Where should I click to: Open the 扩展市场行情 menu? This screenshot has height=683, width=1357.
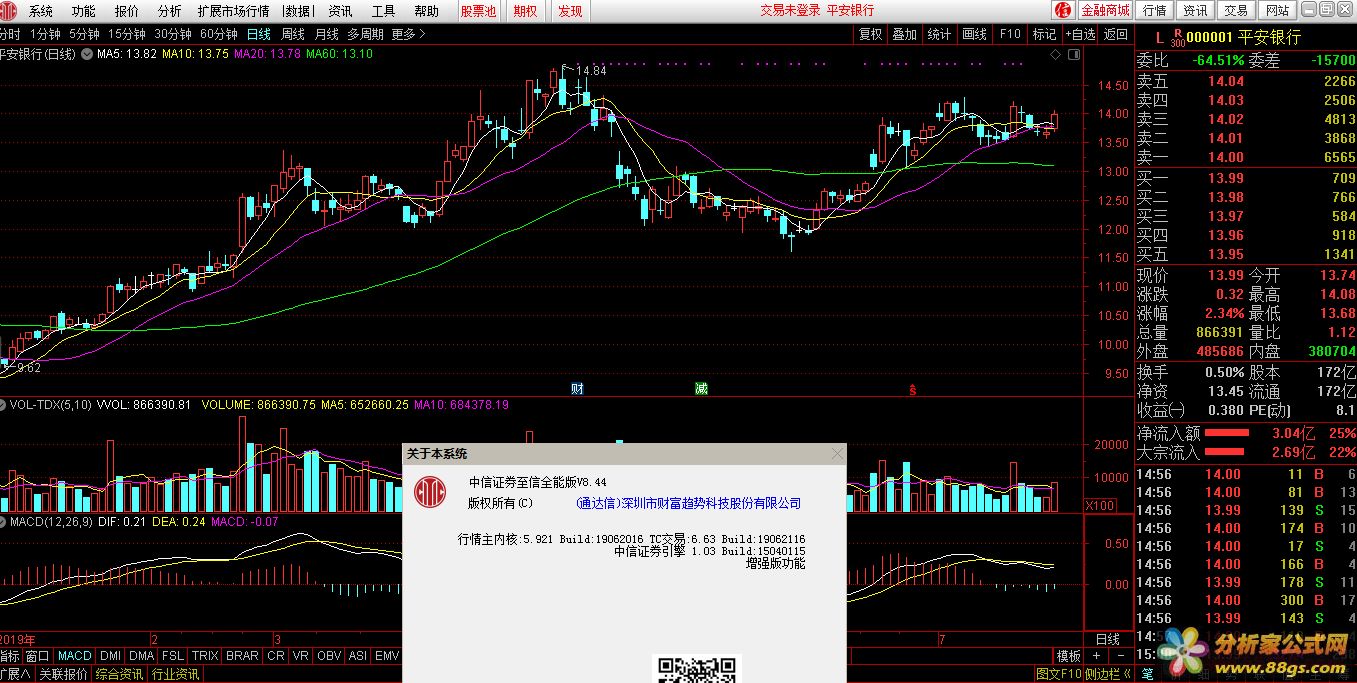[x=233, y=11]
